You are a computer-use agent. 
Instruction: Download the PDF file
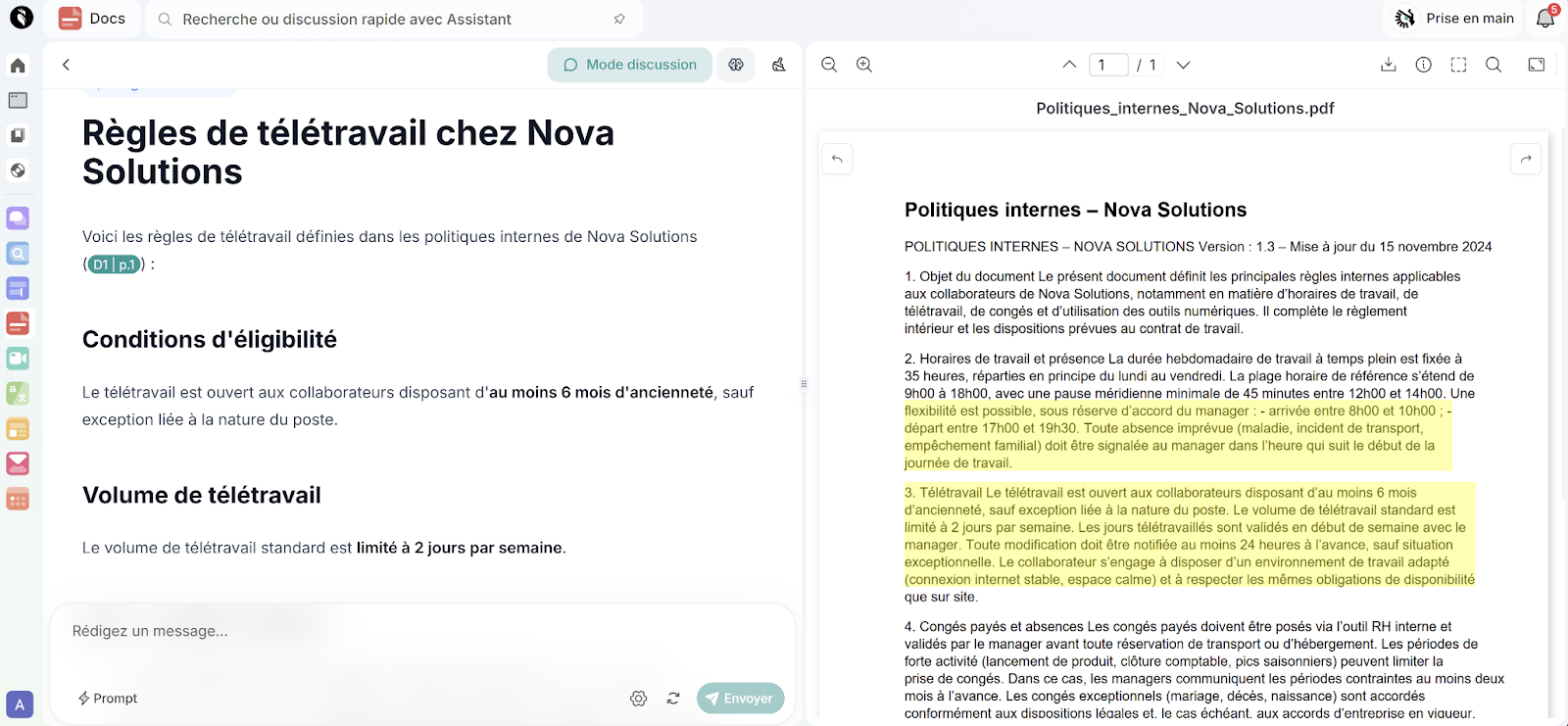(x=1388, y=65)
